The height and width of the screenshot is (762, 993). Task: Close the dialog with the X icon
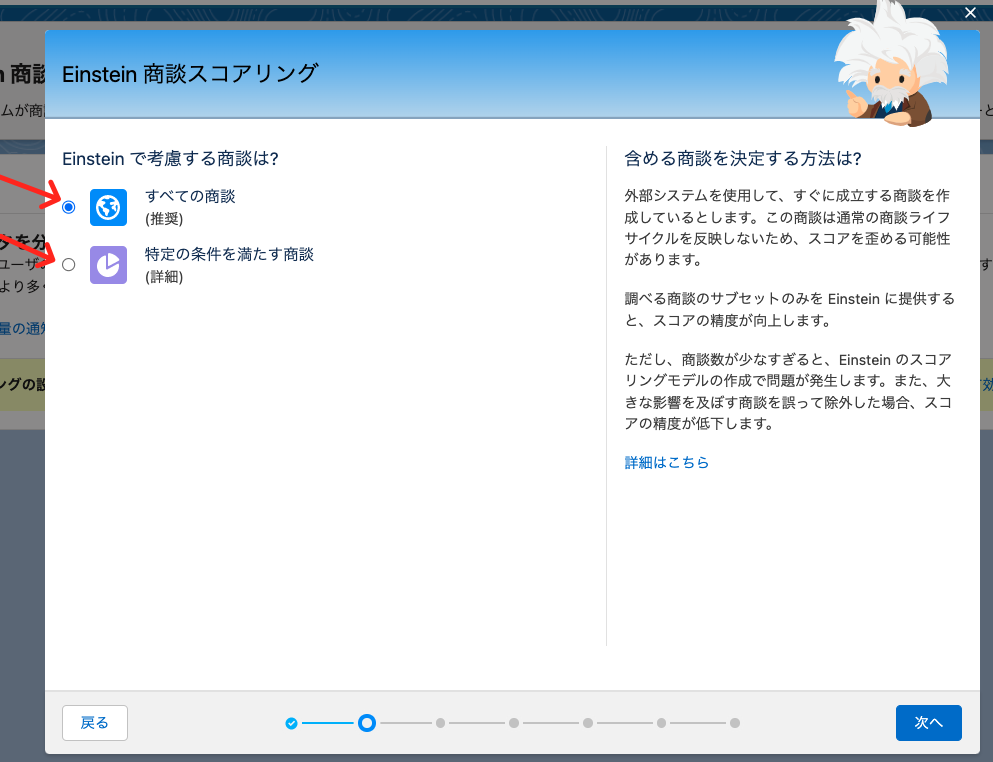[x=970, y=13]
